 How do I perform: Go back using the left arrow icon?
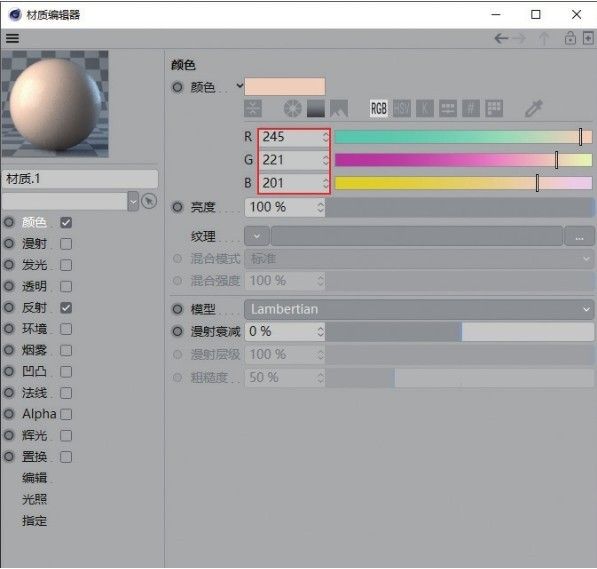click(501, 38)
